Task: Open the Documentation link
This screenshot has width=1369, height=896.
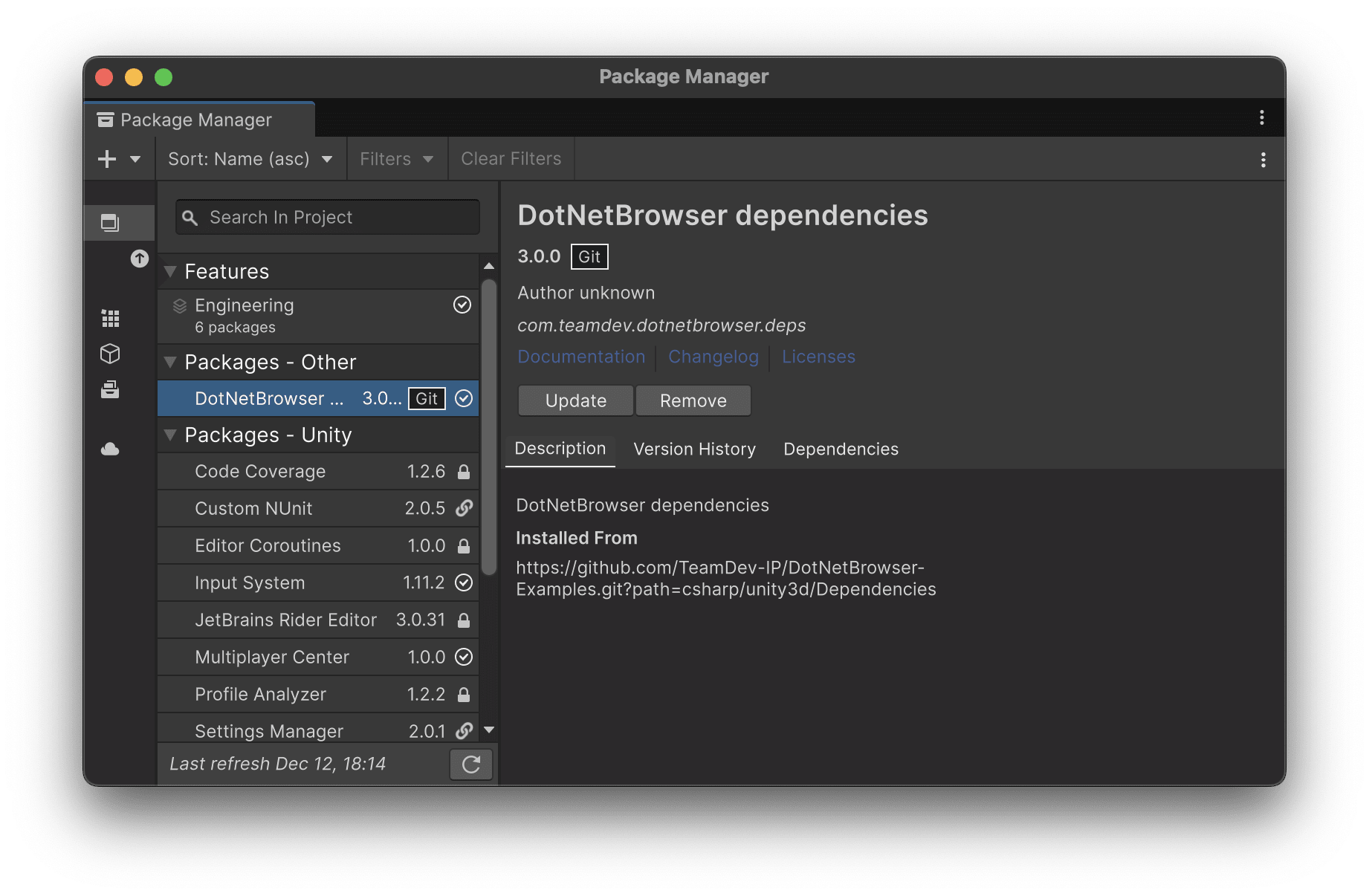Action: (581, 357)
